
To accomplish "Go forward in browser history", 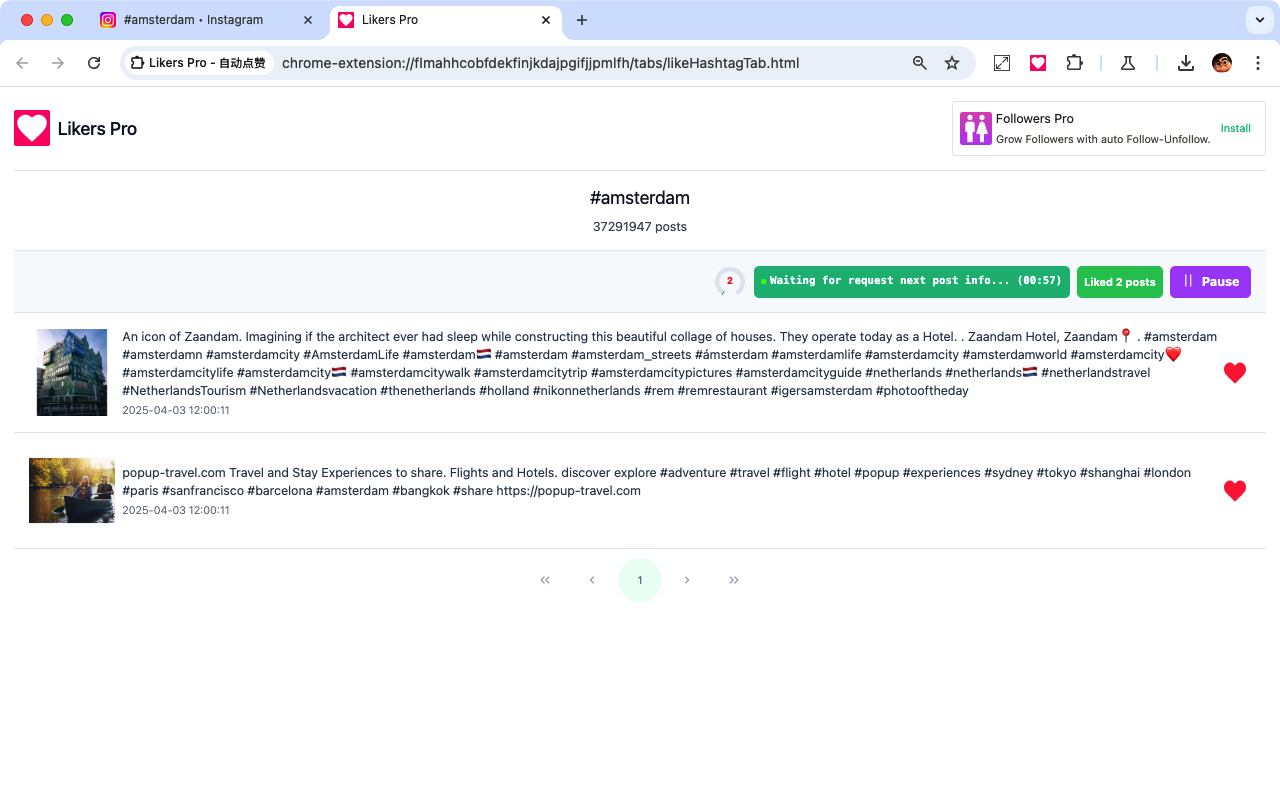I will [58, 63].
